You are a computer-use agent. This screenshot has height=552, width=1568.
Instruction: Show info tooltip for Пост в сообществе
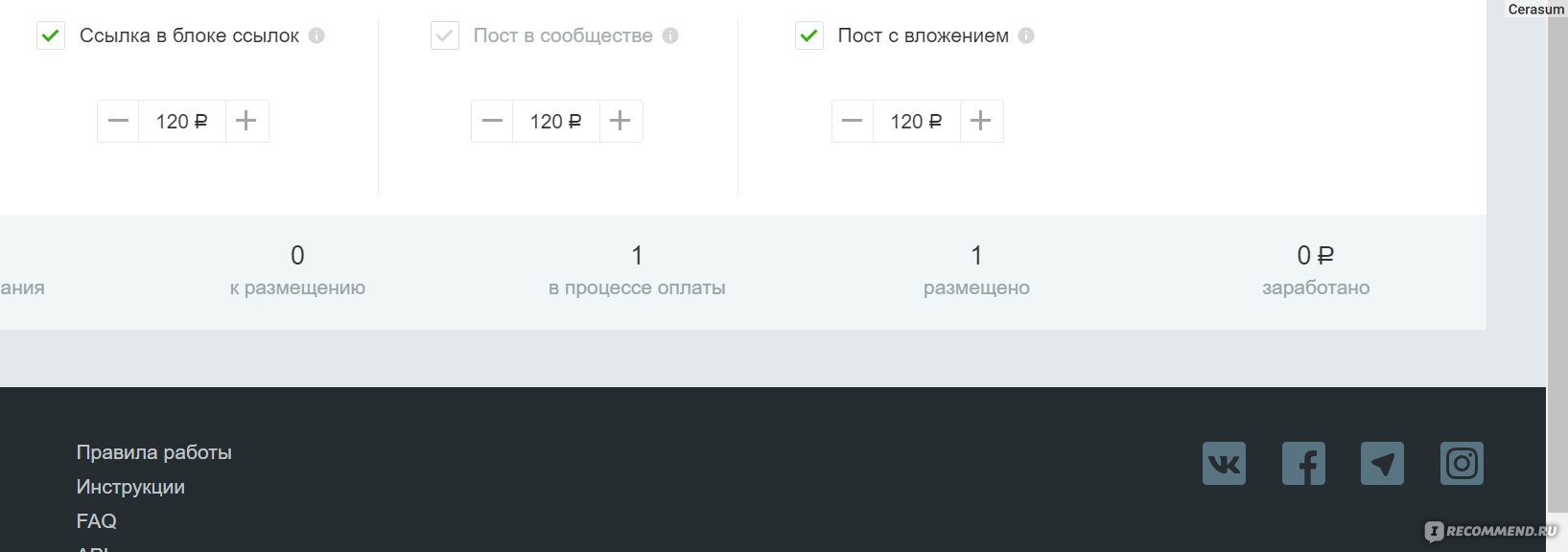point(670,35)
